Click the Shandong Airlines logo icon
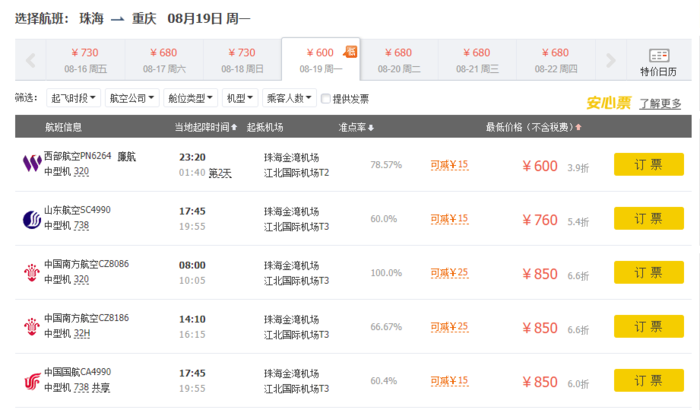Viewport: 700px width, 410px height. (x=29, y=218)
